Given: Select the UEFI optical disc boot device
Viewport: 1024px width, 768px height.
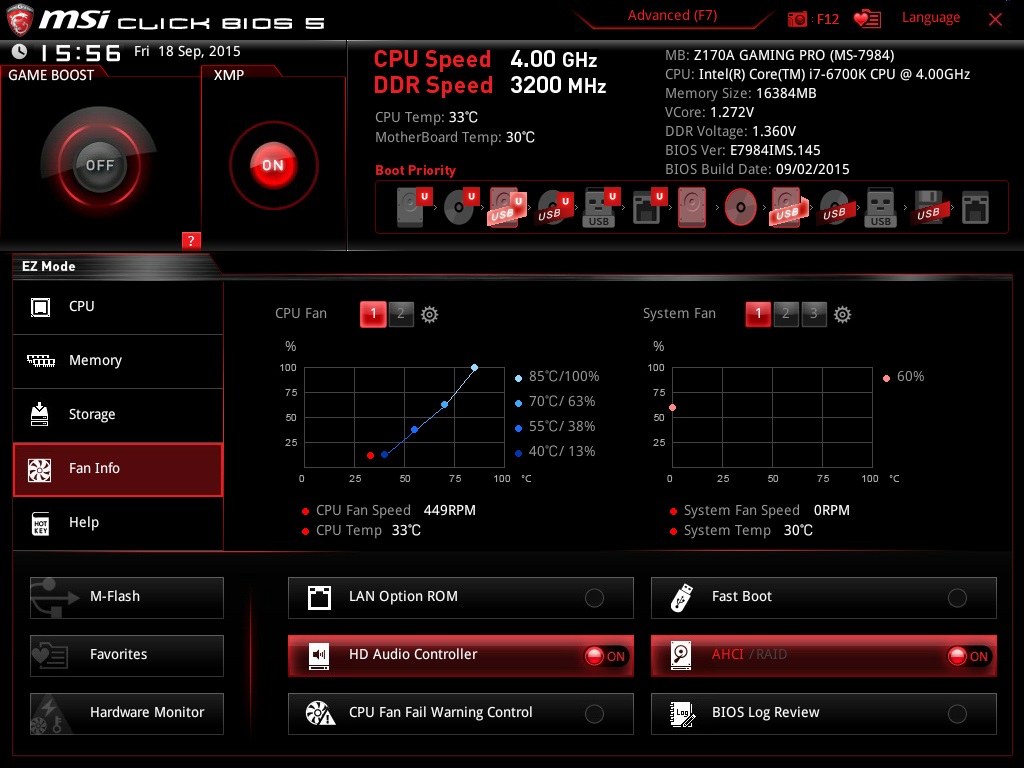Looking at the screenshot, I should (x=461, y=207).
